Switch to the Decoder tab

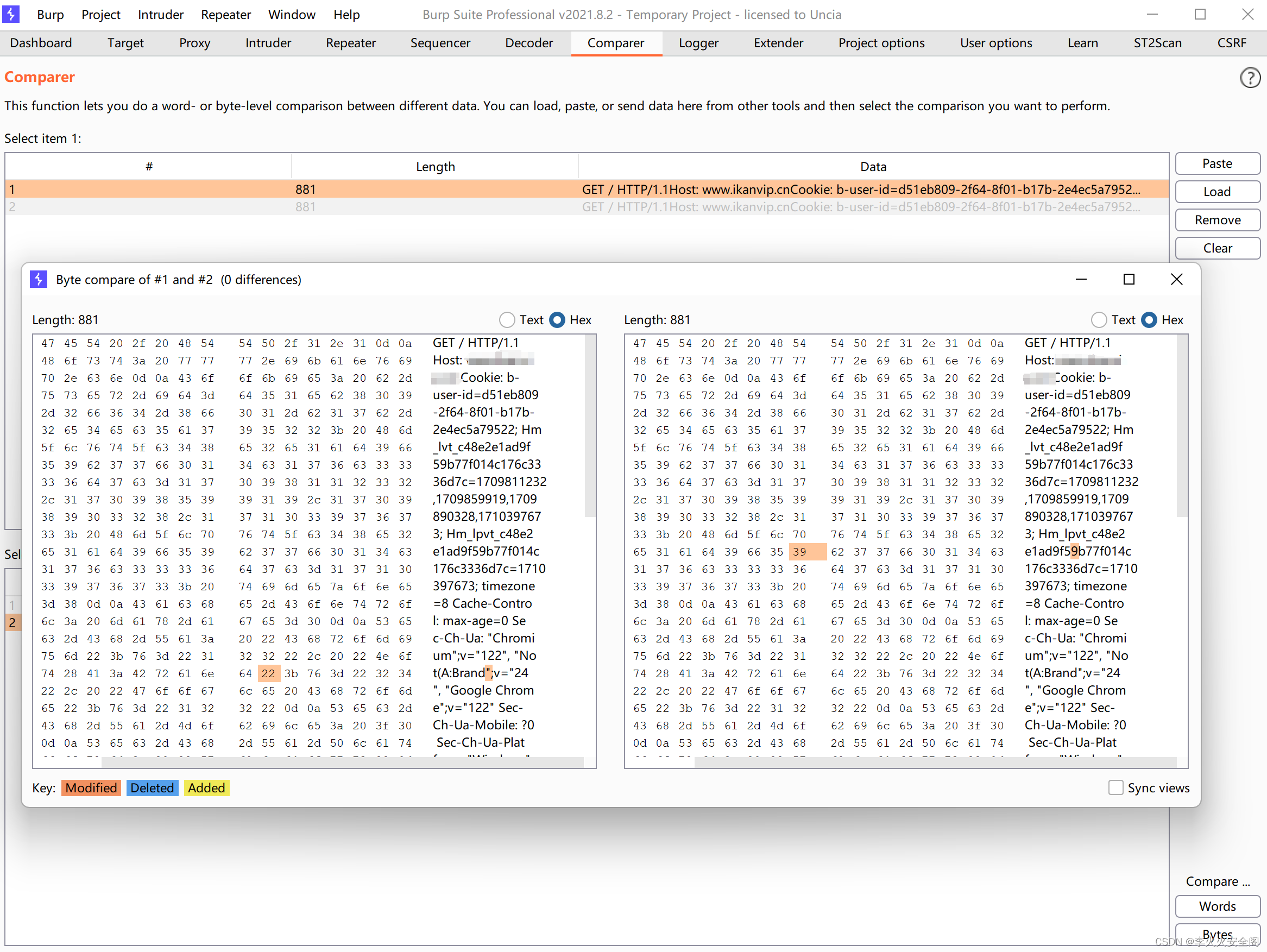[528, 43]
